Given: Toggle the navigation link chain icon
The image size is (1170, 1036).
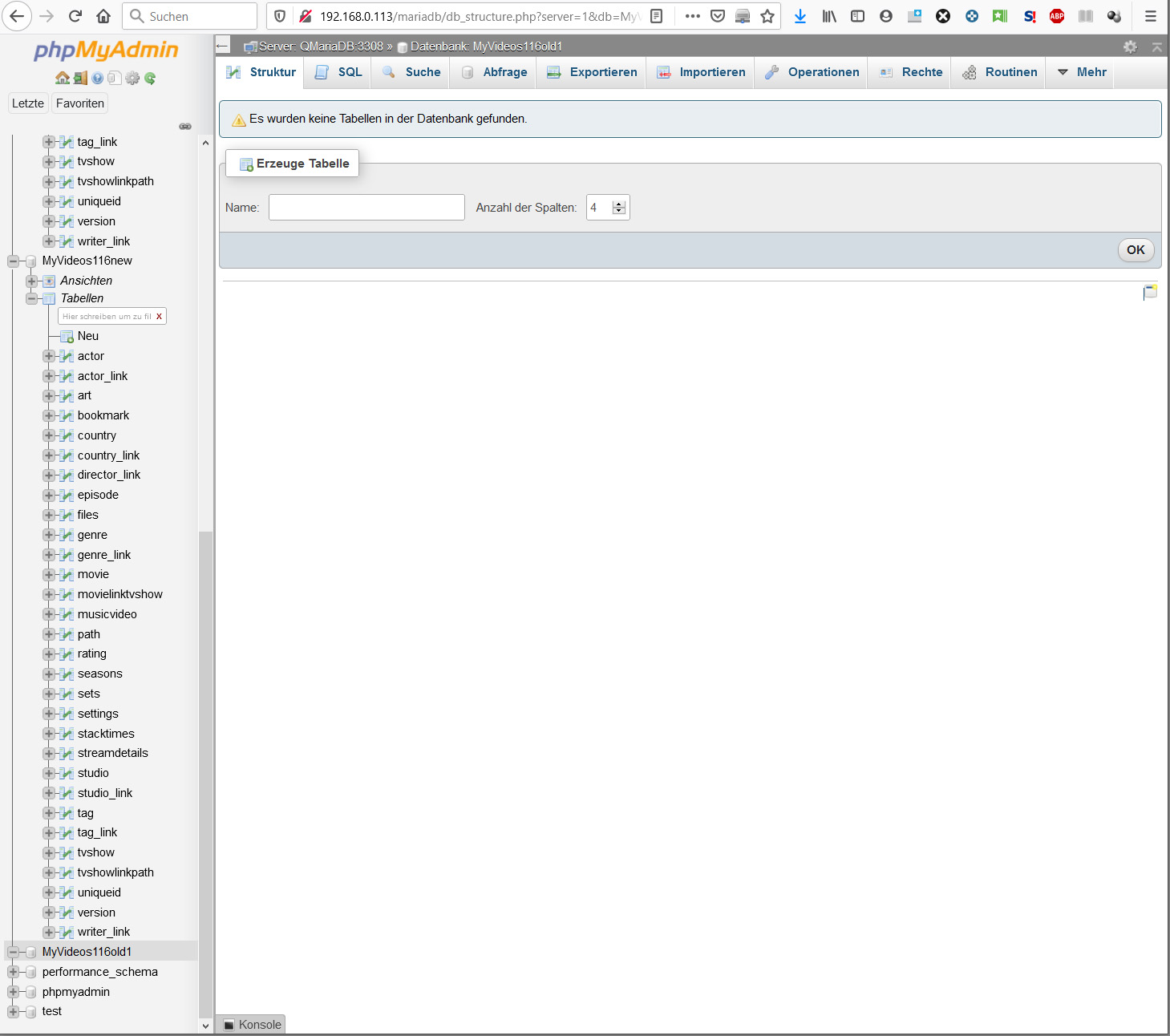Looking at the screenshot, I should [185, 127].
